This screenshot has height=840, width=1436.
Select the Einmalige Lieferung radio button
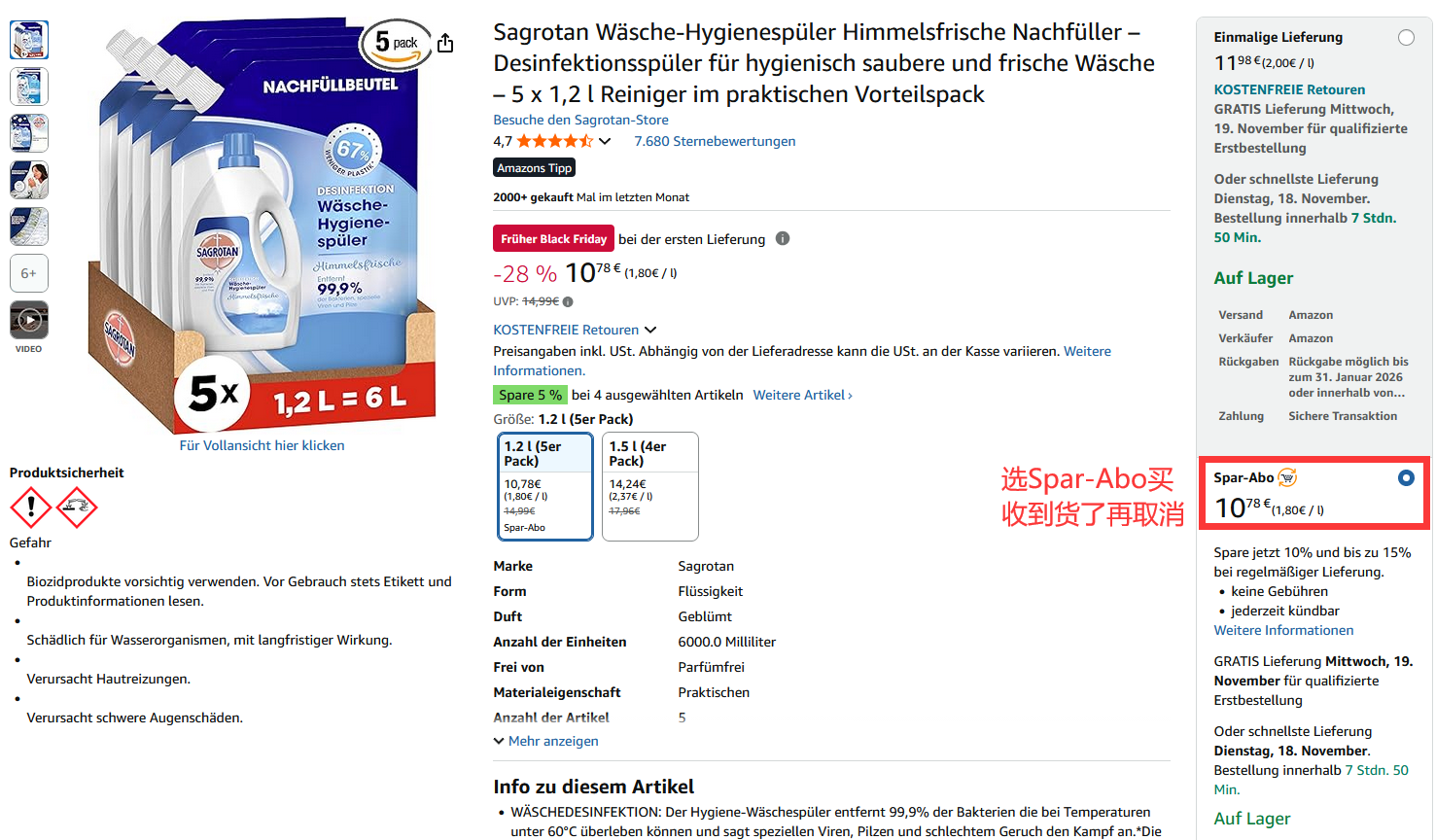pos(1407,37)
